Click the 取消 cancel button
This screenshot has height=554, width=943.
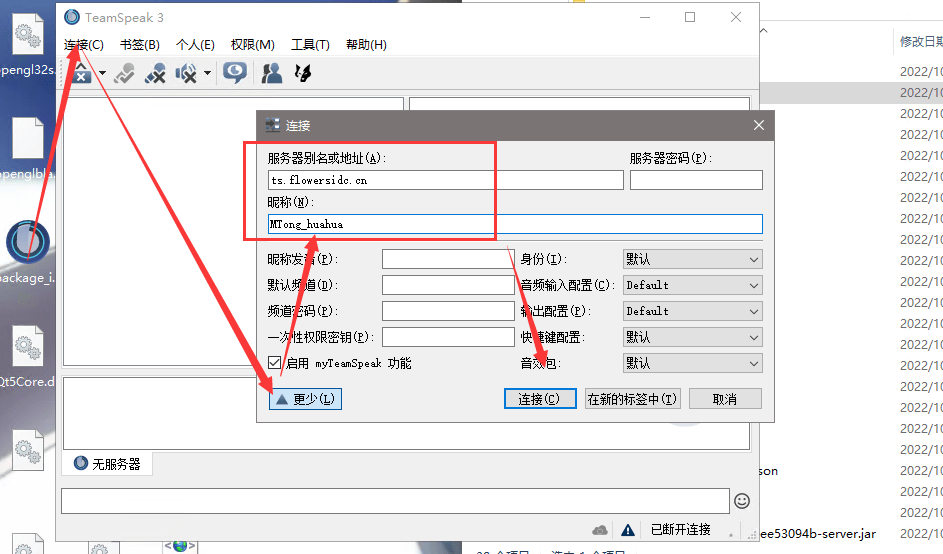pos(725,399)
